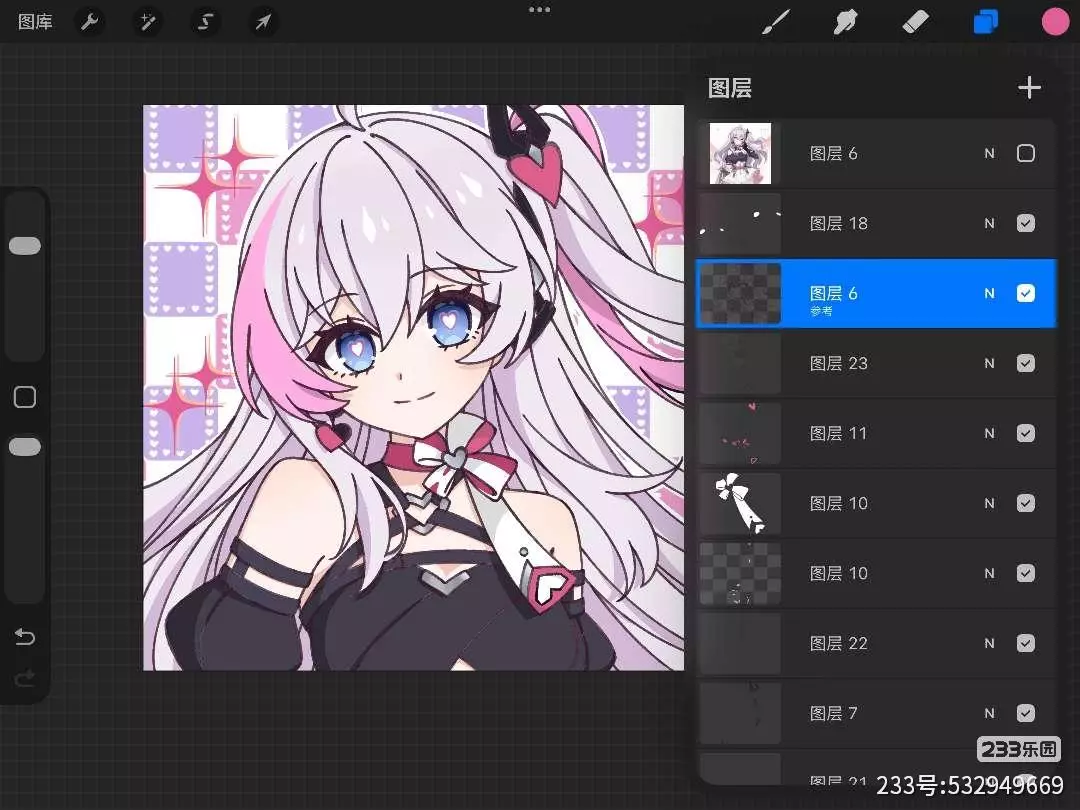This screenshot has width=1080, height=810.
Task: Open blend mode N of bow 图层 10
Action: coord(989,503)
